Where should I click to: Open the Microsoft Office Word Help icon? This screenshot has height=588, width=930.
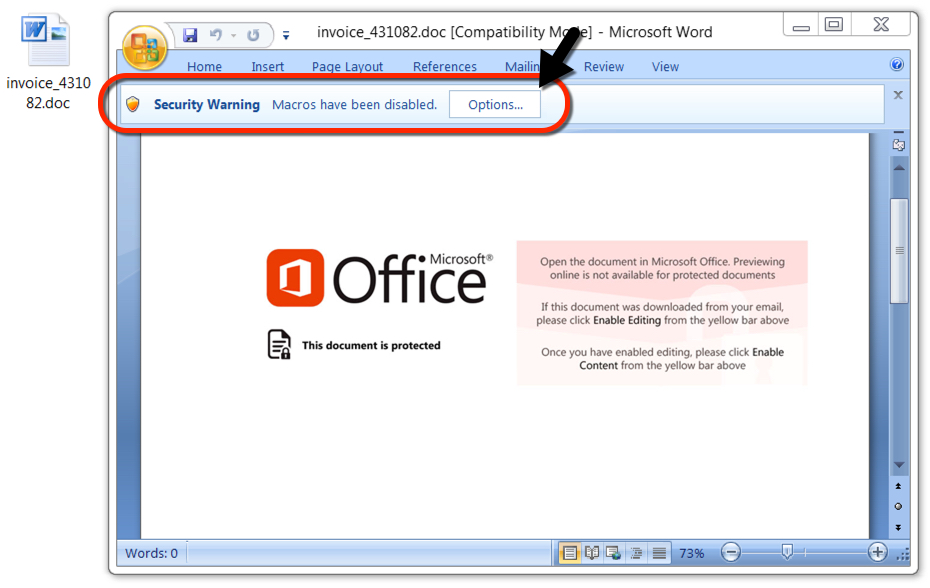(897, 65)
